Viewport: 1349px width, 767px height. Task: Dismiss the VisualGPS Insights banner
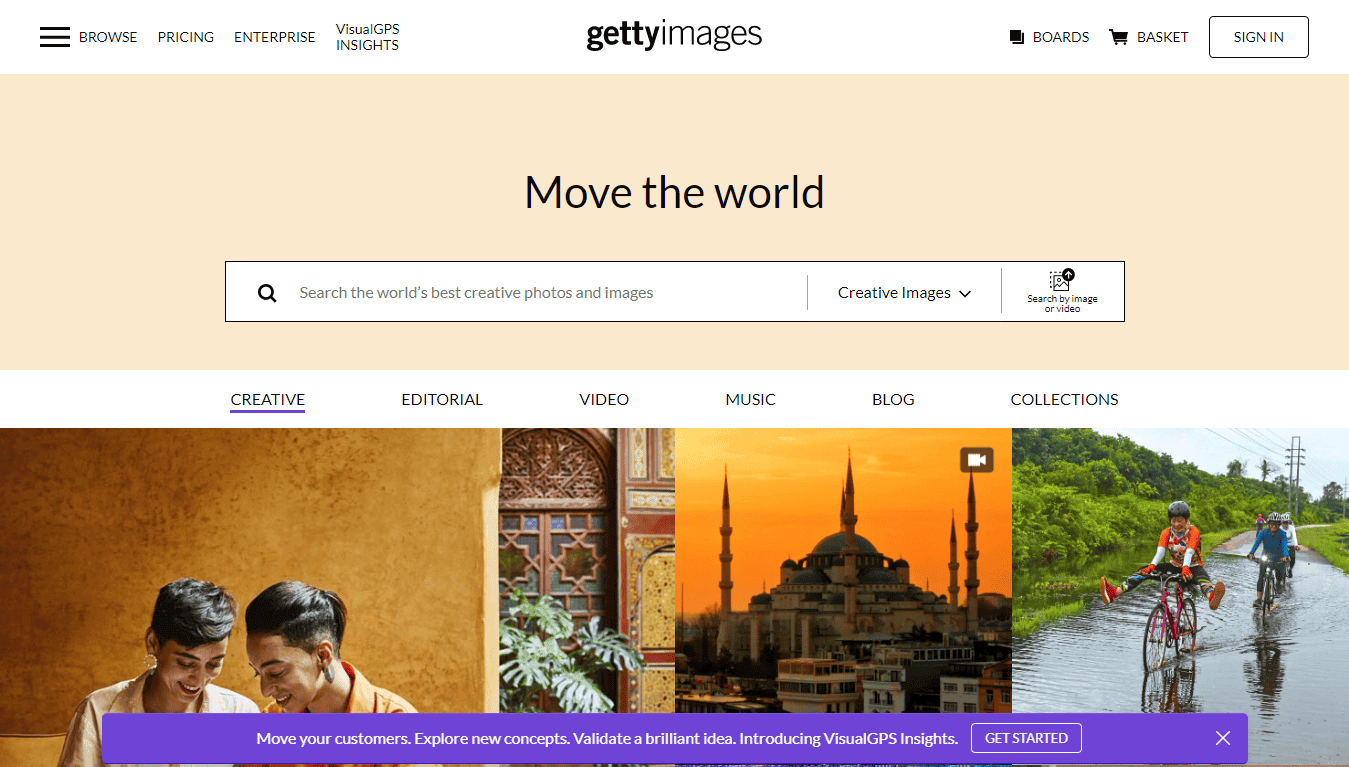click(1222, 738)
